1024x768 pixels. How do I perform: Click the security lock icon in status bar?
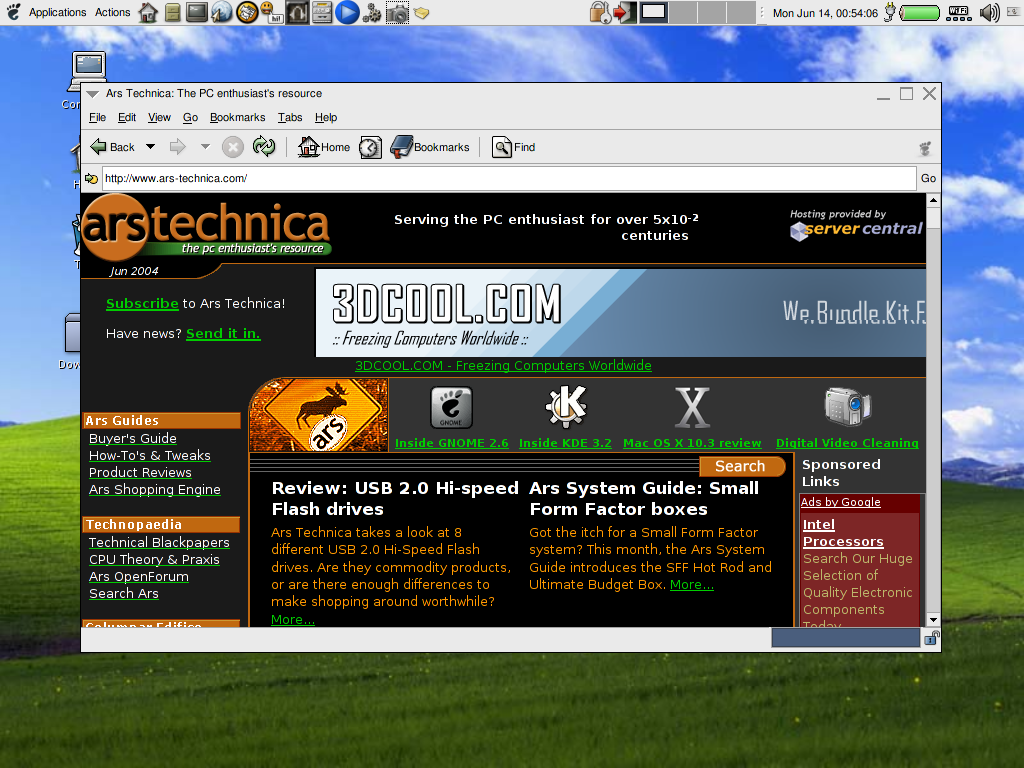(931, 639)
